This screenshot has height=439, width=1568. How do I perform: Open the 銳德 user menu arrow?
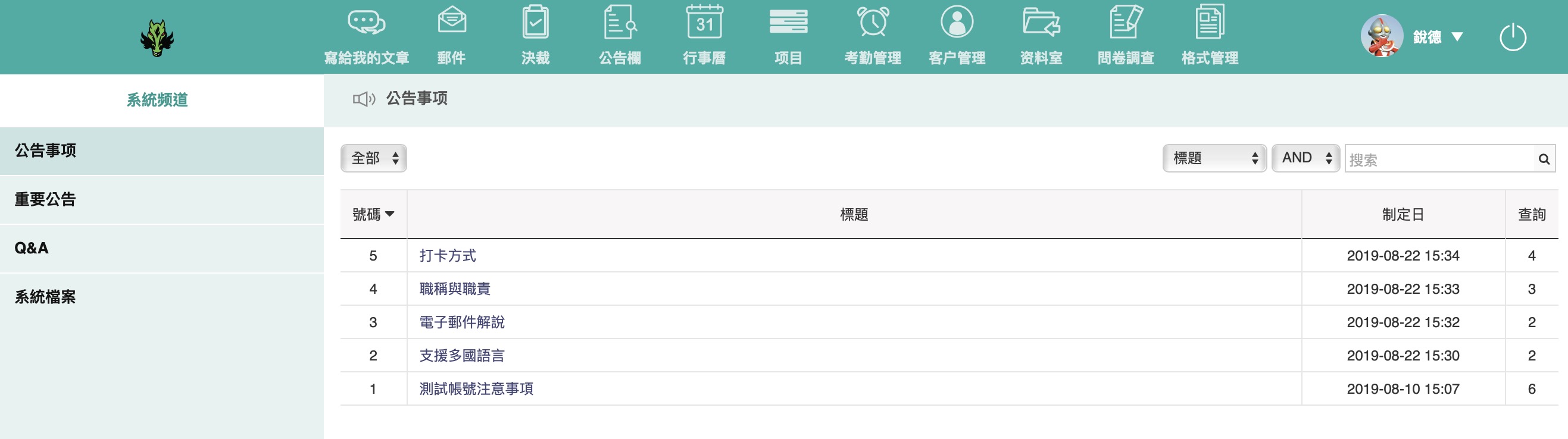point(1457,37)
